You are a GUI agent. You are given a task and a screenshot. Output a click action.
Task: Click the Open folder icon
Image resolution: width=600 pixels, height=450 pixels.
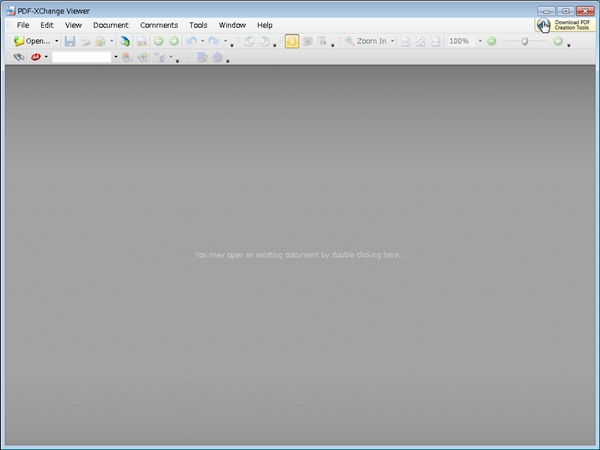pyautogui.click(x=19, y=41)
